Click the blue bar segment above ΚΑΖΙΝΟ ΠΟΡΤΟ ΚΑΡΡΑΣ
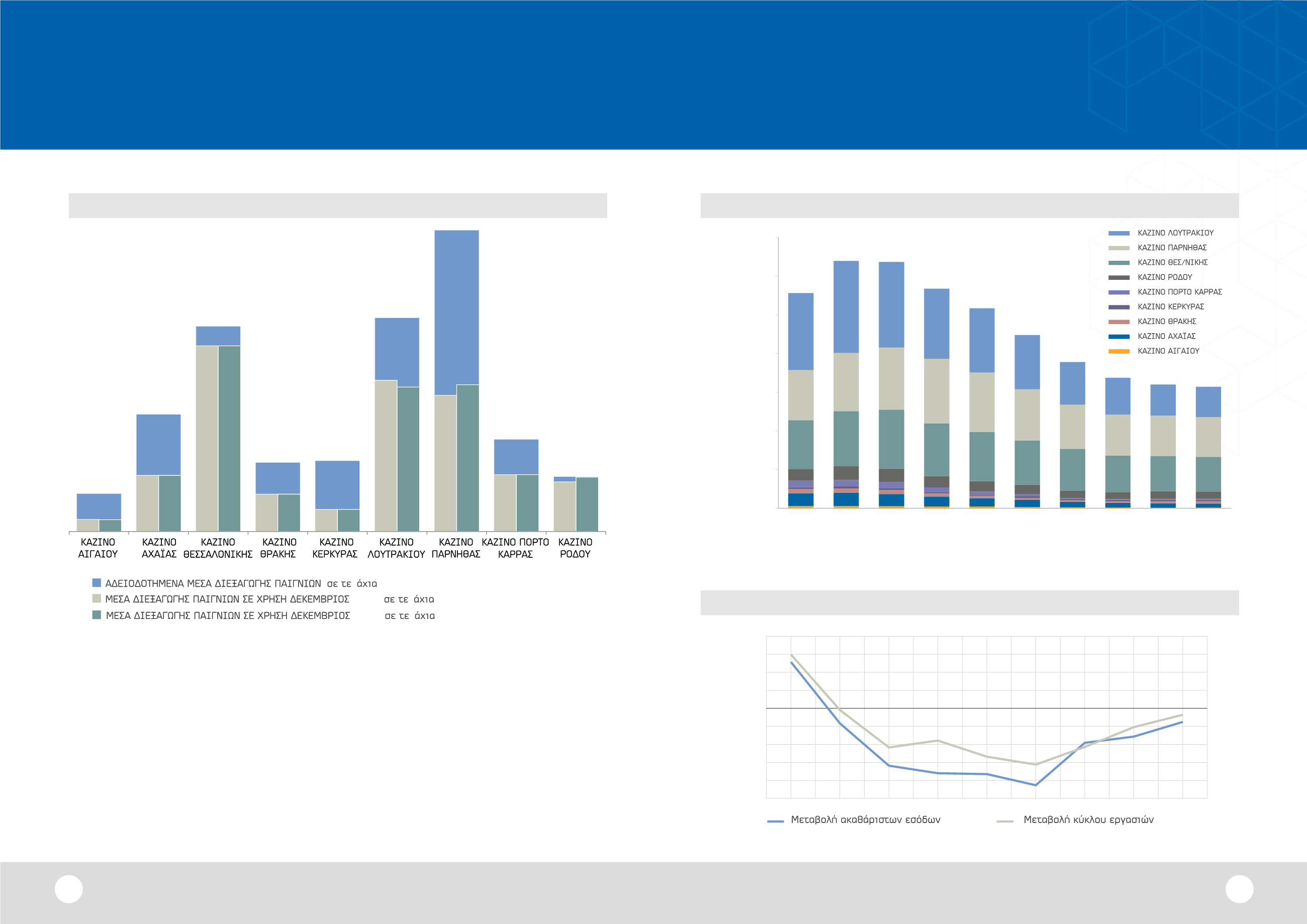 coord(516,457)
